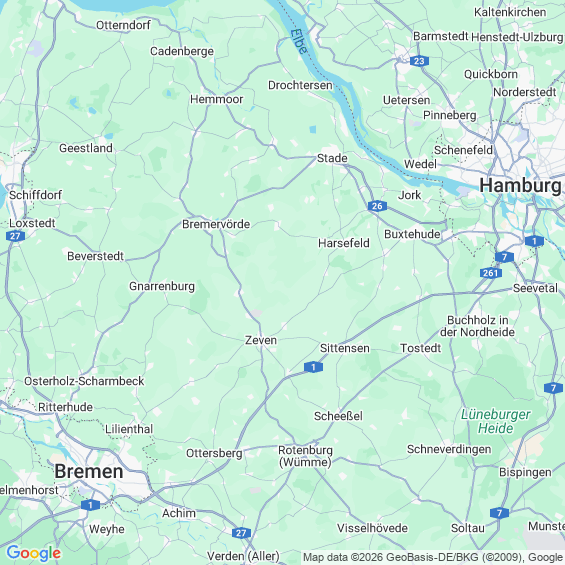Click the A23 highway shield near Barmstedt
565x565 pixels.
pos(419,61)
